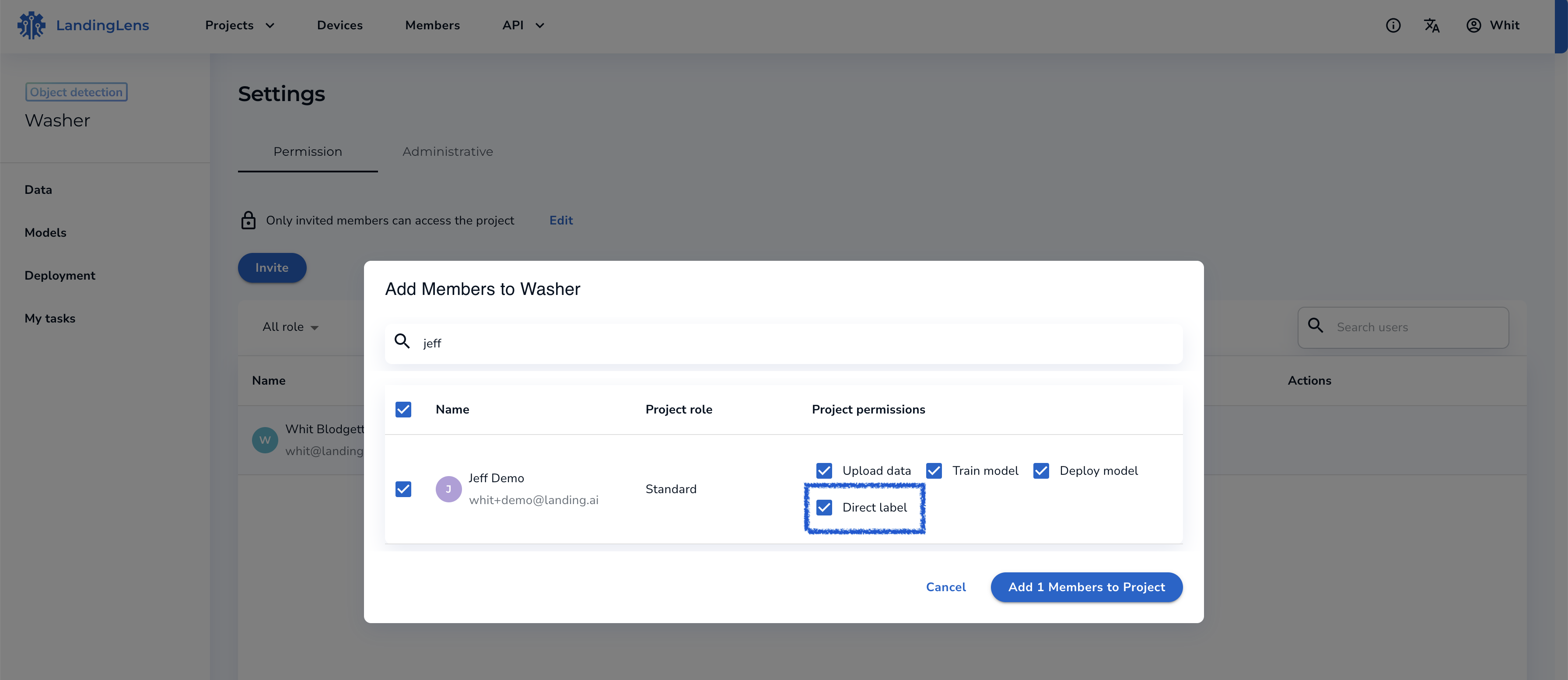Open the All role filter dropdown

(x=290, y=327)
